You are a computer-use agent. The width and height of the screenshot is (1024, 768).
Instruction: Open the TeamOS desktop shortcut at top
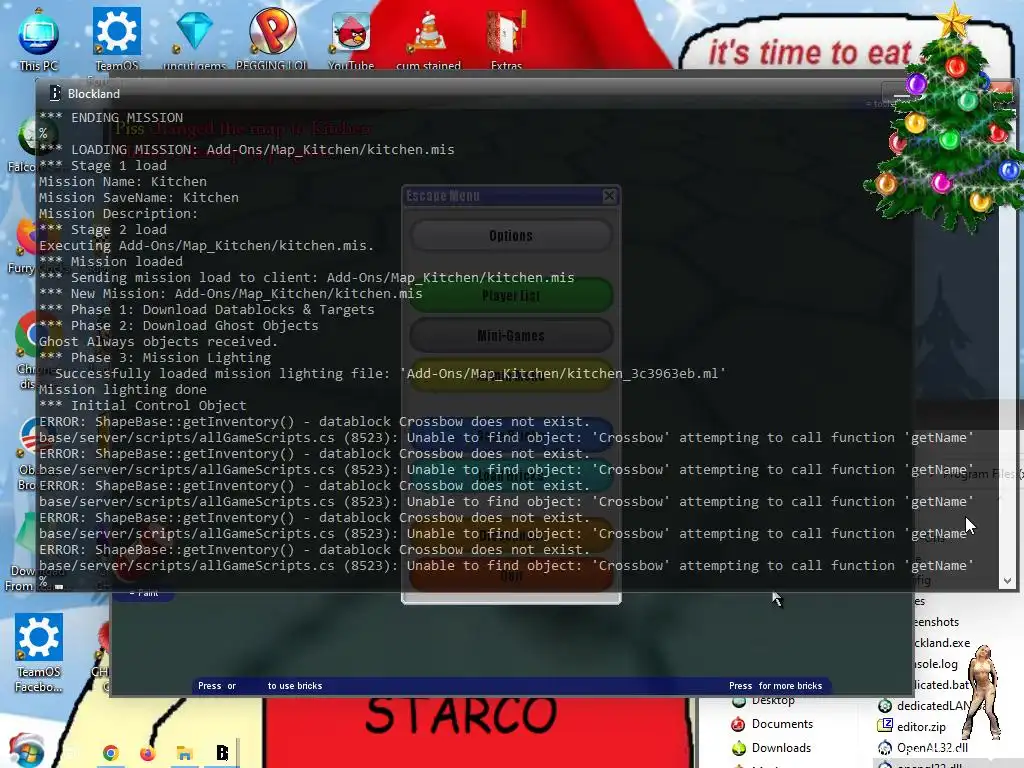(117, 38)
